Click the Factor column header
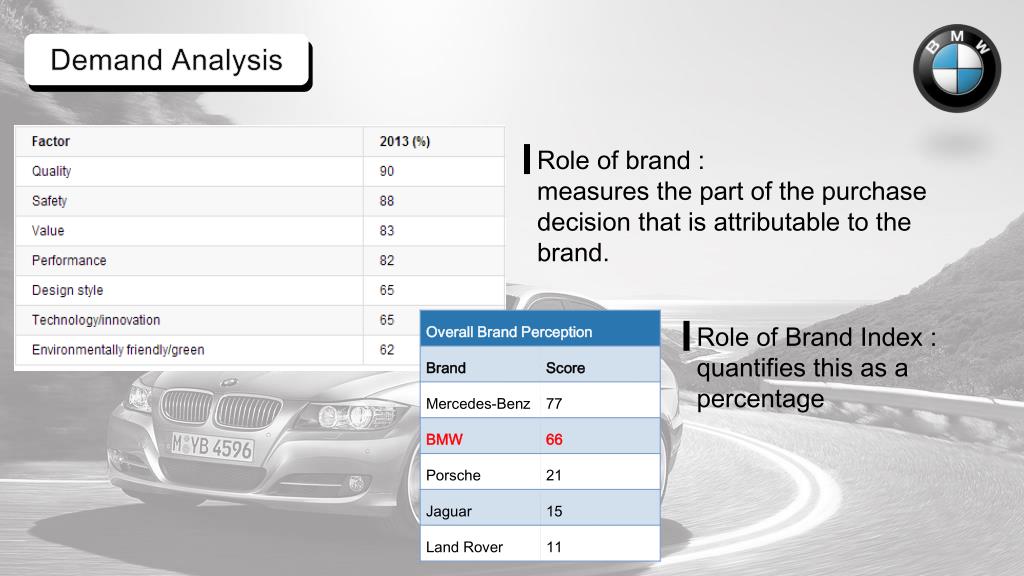The height and width of the screenshot is (576, 1024). point(51,142)
